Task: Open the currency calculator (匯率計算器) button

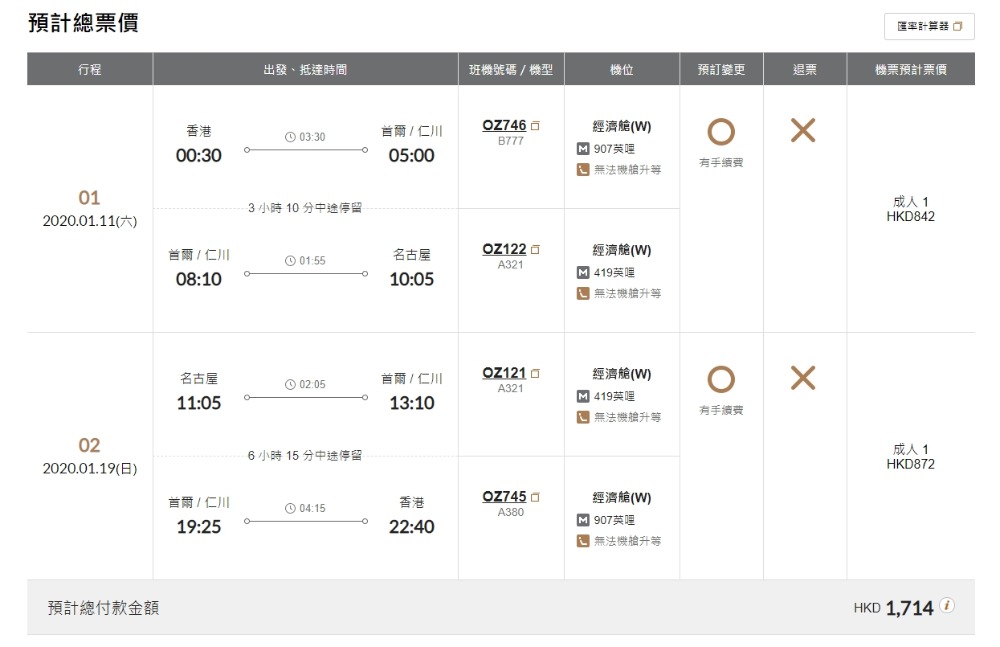Action: pos(929,27)
